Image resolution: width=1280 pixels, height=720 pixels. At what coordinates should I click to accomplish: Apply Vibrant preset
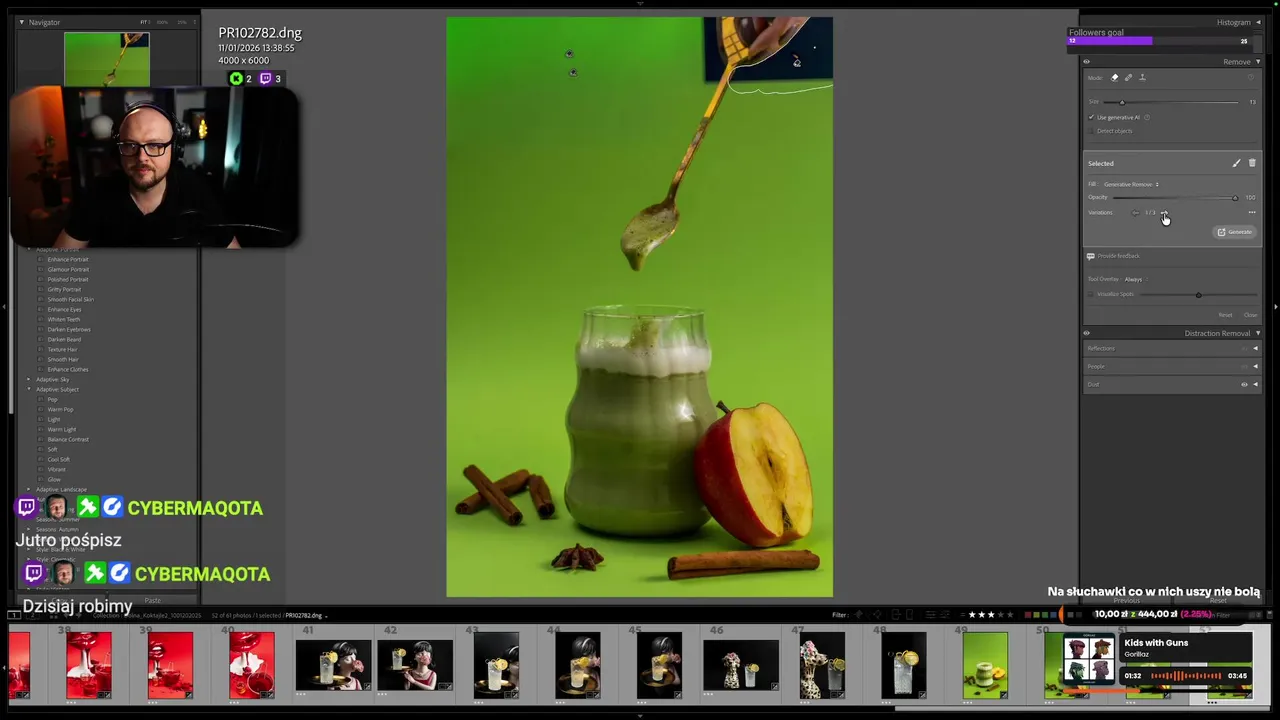57,469
